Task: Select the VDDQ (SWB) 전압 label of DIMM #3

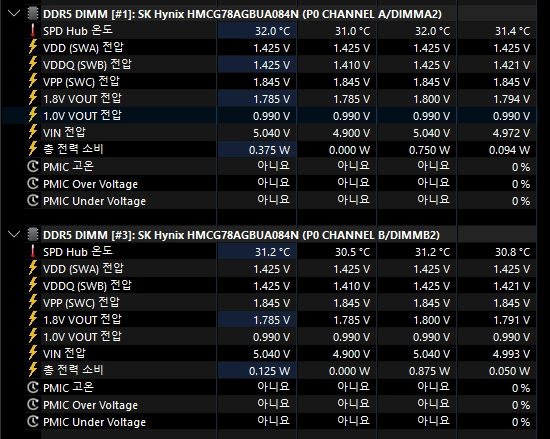Action: 87,286
